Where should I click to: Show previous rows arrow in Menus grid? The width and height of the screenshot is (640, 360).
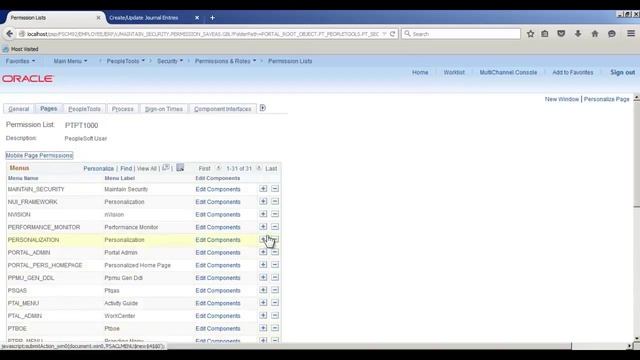218,168
